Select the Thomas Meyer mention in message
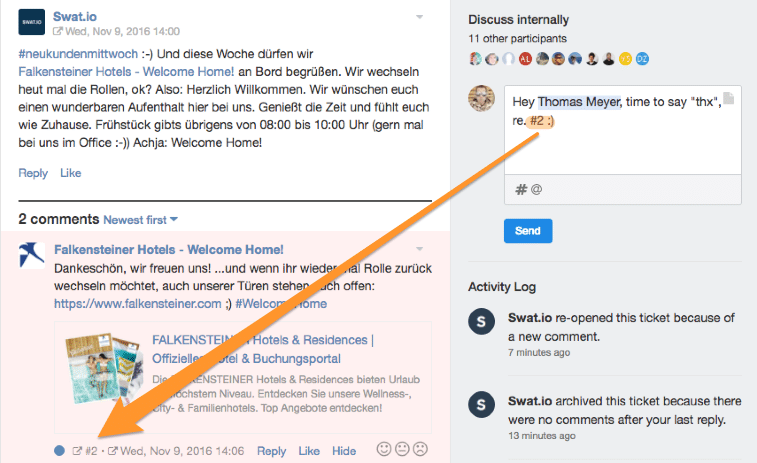 point(579,102)
